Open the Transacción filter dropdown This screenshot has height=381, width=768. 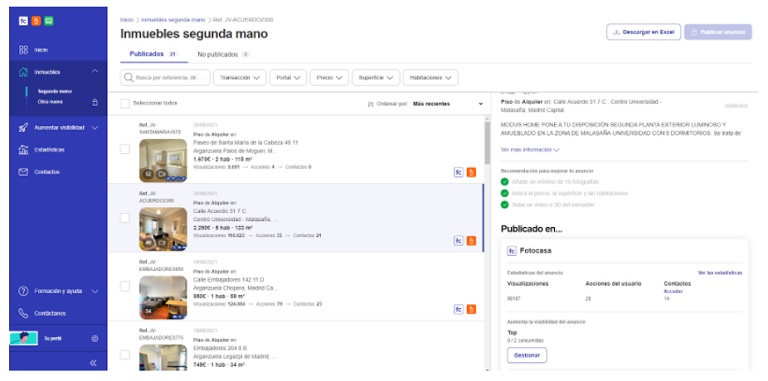(x=240, y=77)
